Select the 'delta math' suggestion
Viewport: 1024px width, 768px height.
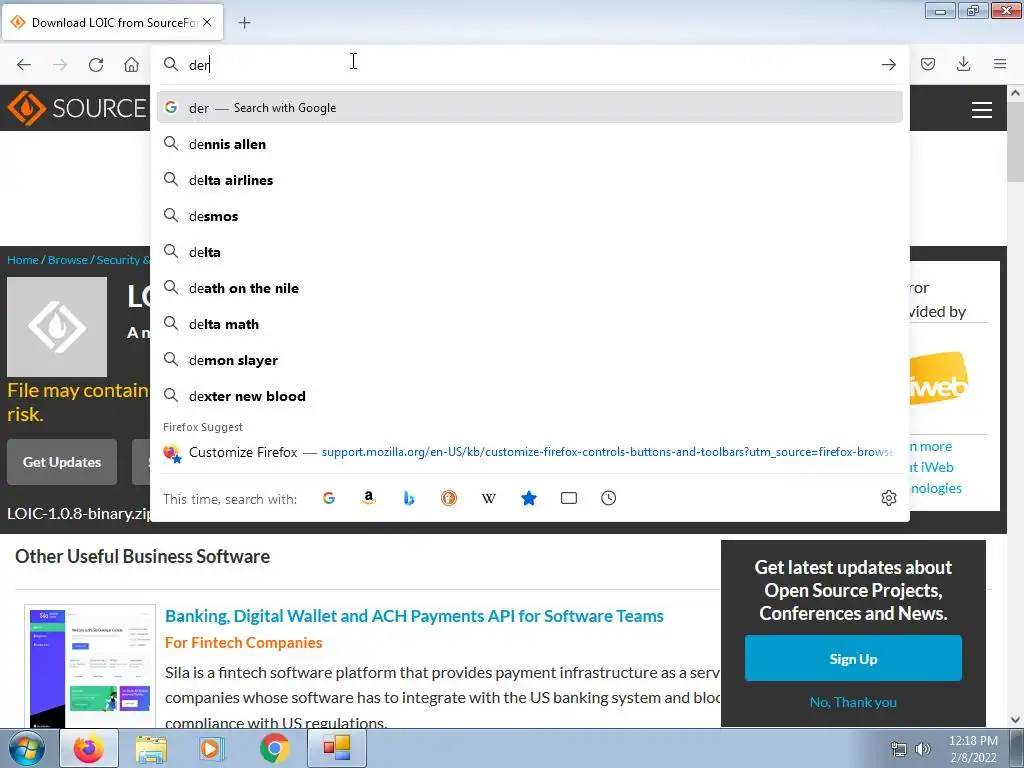coord(530,324)
